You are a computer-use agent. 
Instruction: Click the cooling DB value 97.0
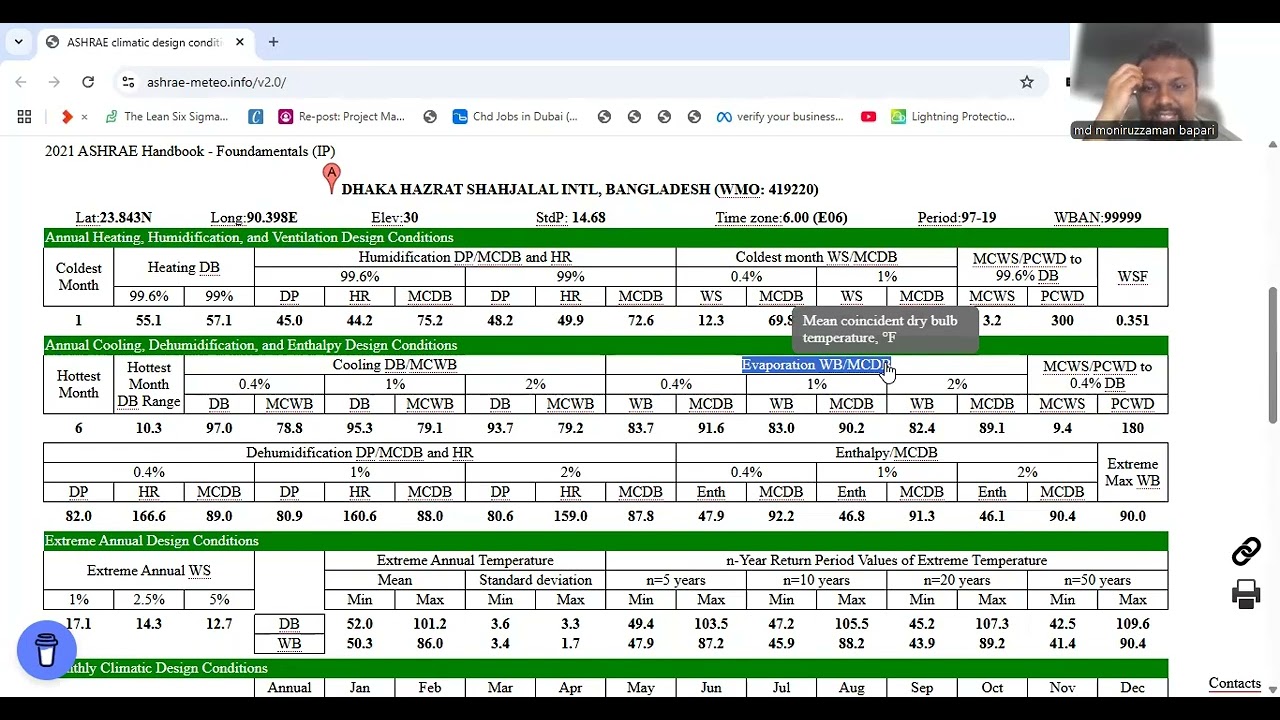pyautogui.click(x=219, y=428)
